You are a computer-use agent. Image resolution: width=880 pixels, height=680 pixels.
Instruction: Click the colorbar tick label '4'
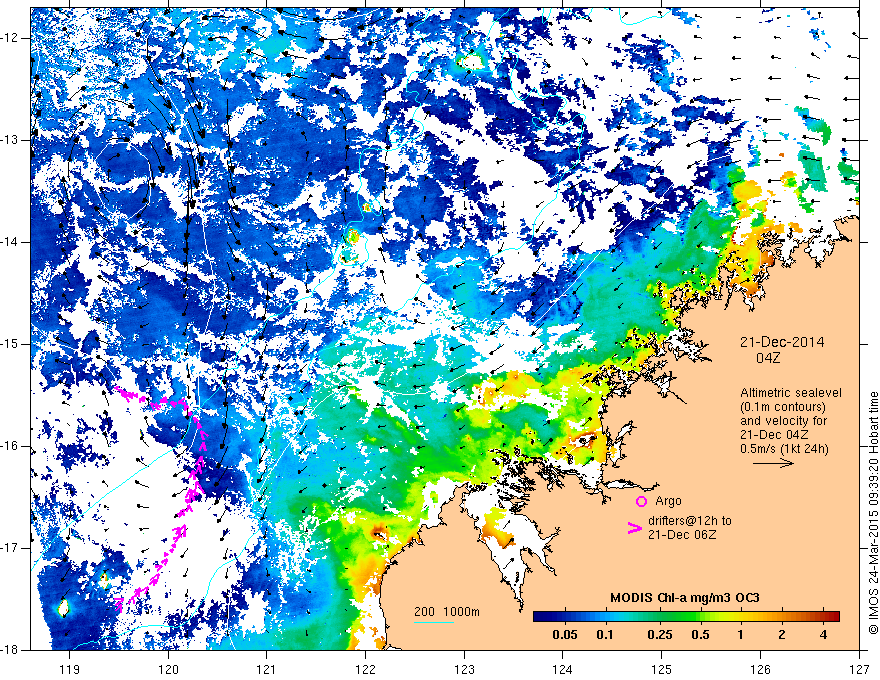coord(823,635)
